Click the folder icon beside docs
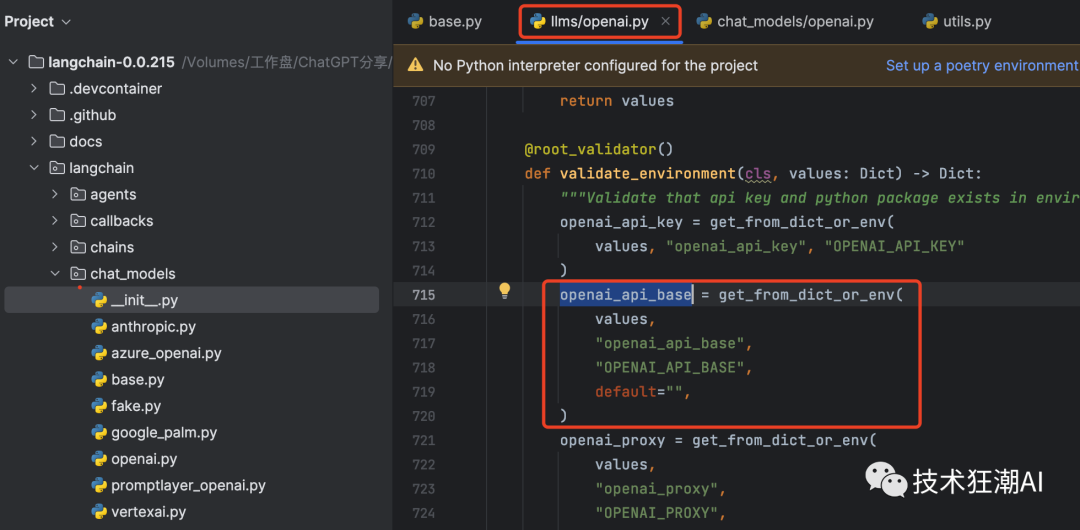 [57, 142]
